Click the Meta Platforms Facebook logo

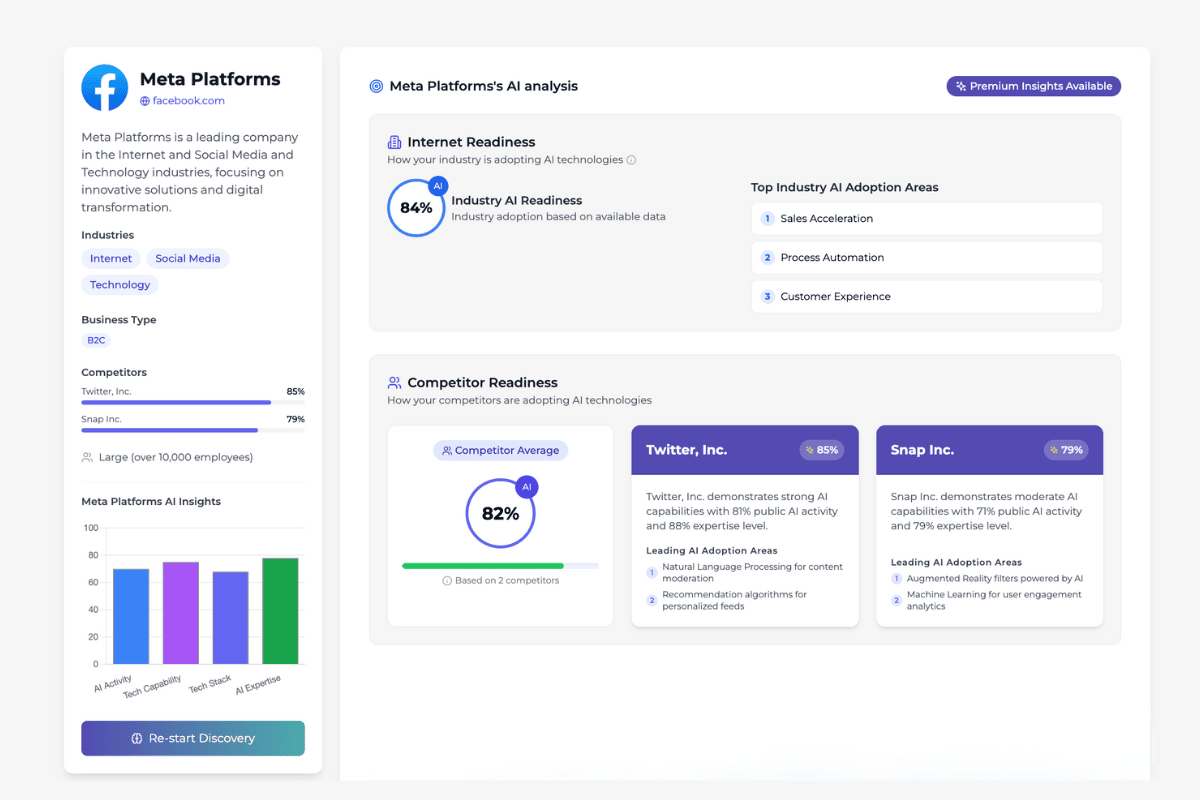pos(105,88)
